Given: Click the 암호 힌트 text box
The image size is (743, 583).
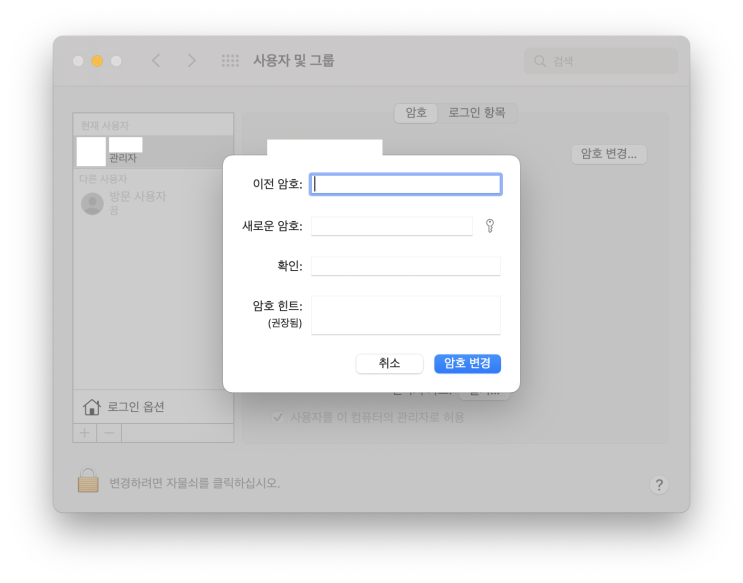Looking at the screenshot, I should pyautogui.click(x=406, y=315).
